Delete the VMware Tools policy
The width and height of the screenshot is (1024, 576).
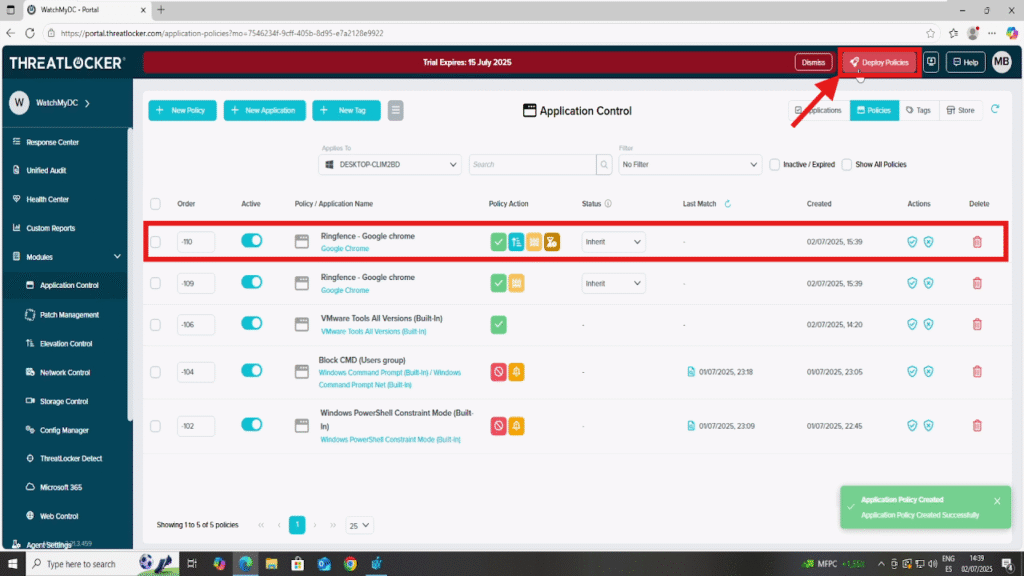point(977,325)
